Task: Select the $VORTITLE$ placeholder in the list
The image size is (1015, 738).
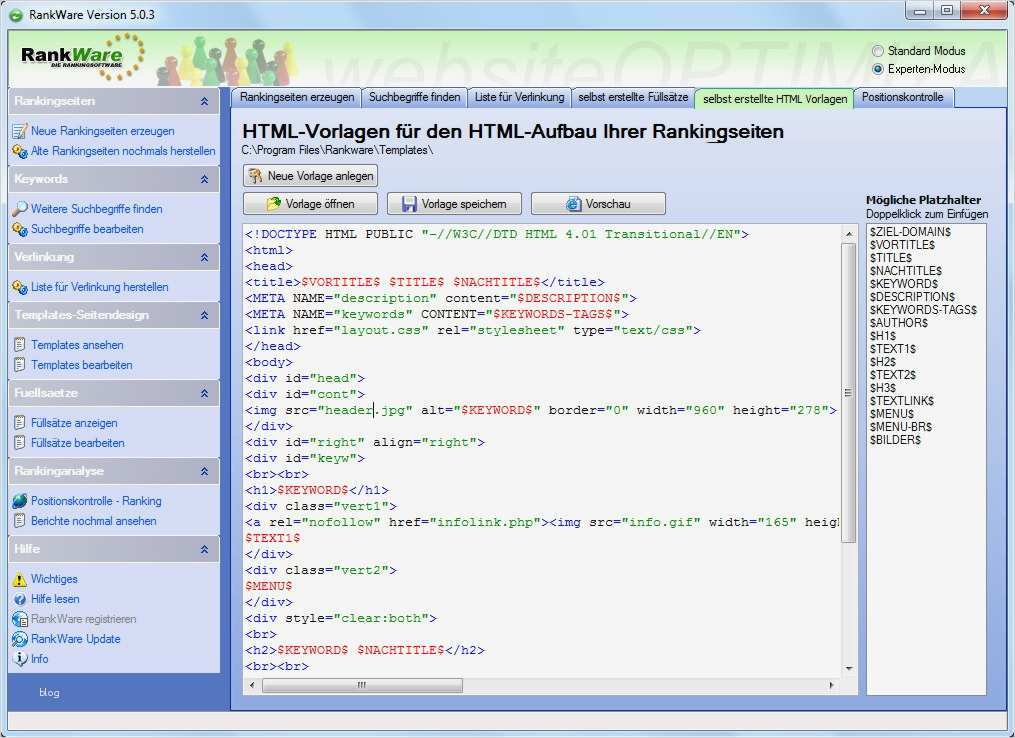Action: coord(902,245)
